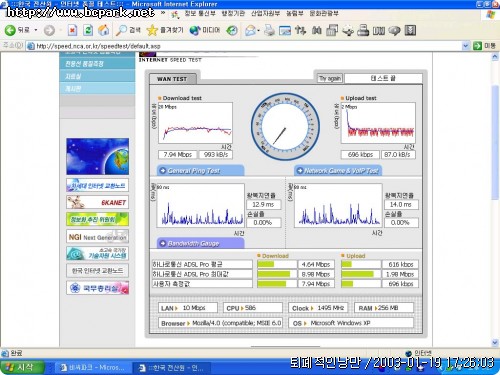Select 게시판 in the side menu

pyautogui.click(x=97, y=88)
